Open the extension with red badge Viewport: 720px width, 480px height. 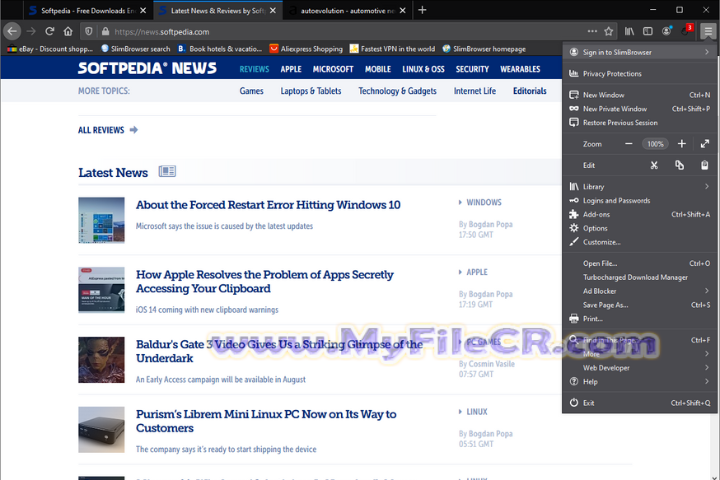[x=686, y=31]
